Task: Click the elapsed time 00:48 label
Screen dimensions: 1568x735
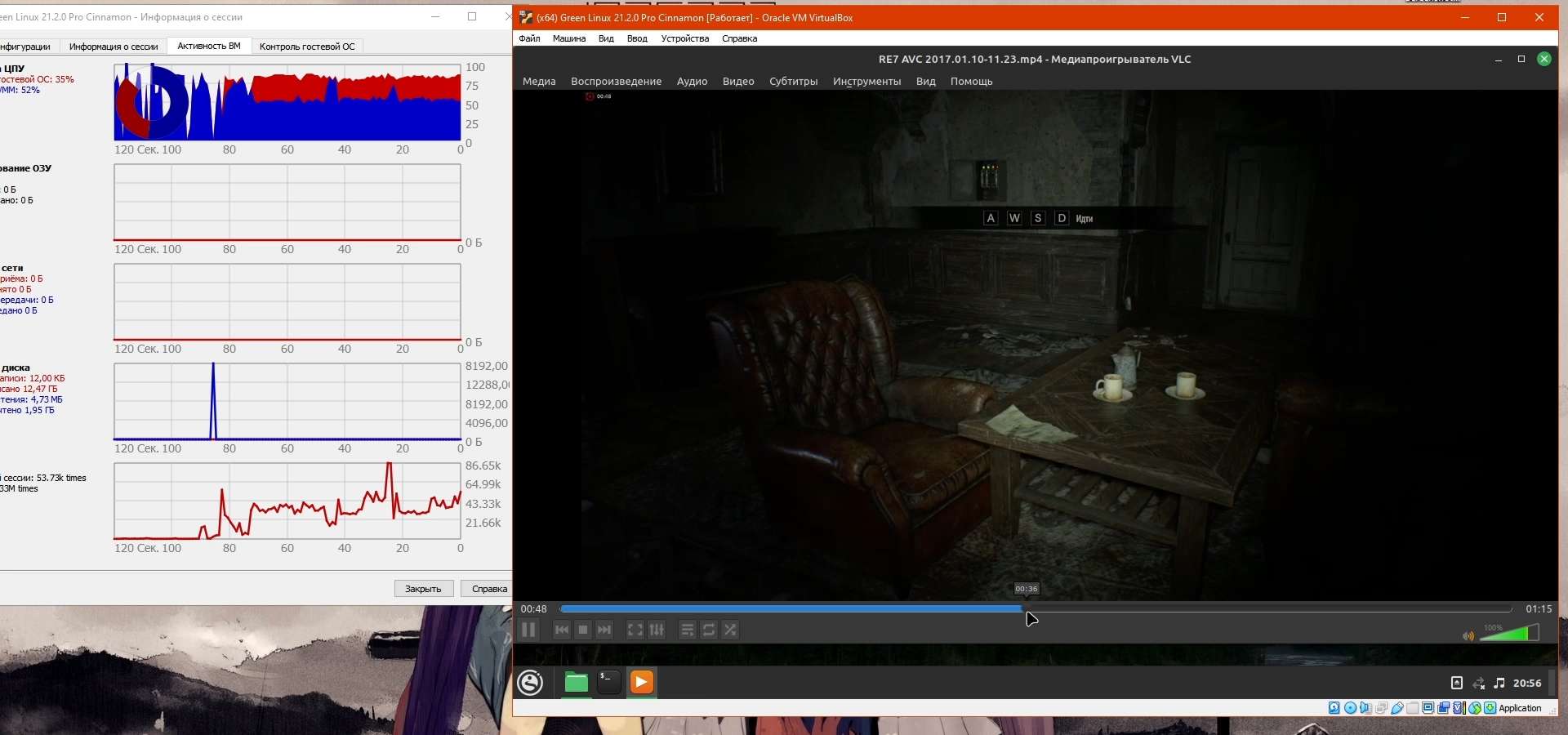Action: point(534,609)
